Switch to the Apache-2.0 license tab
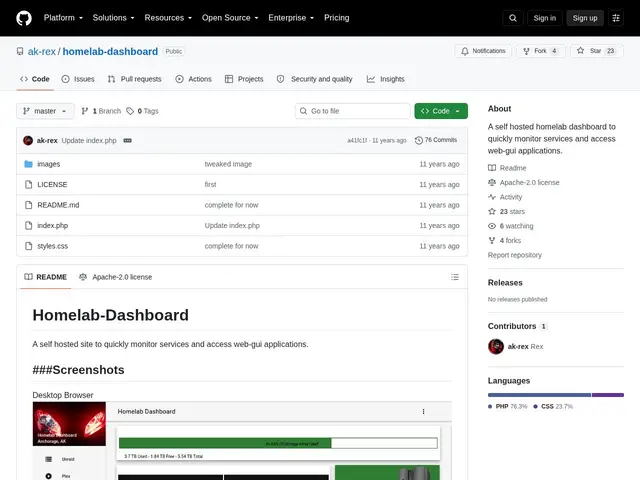Screen dimensions: 640x480 (116, 277)
